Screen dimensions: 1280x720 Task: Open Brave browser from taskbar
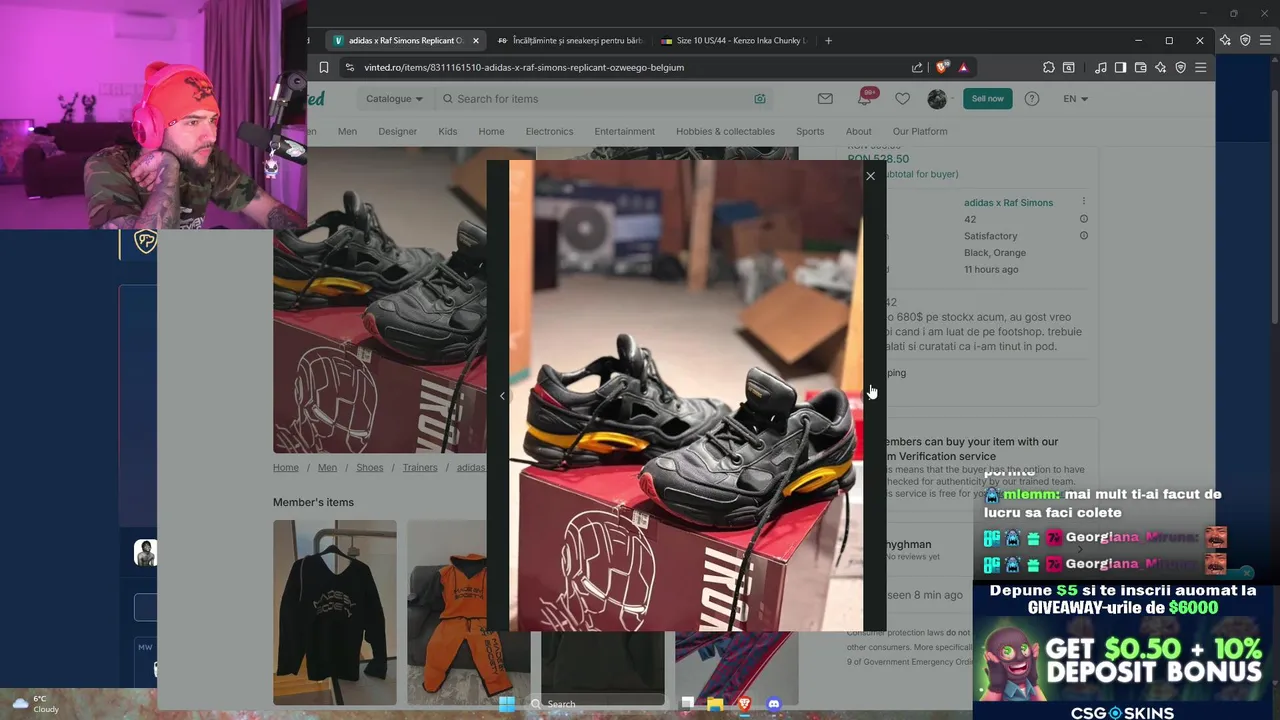744,704
